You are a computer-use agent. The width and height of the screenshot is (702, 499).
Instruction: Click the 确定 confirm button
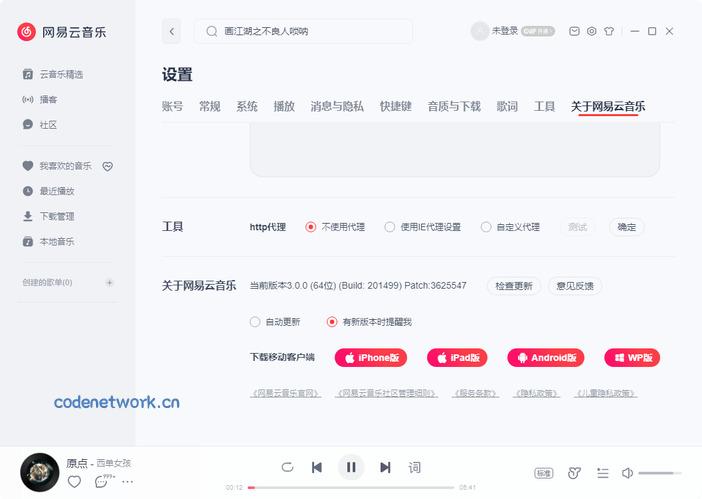pos(626,227)
